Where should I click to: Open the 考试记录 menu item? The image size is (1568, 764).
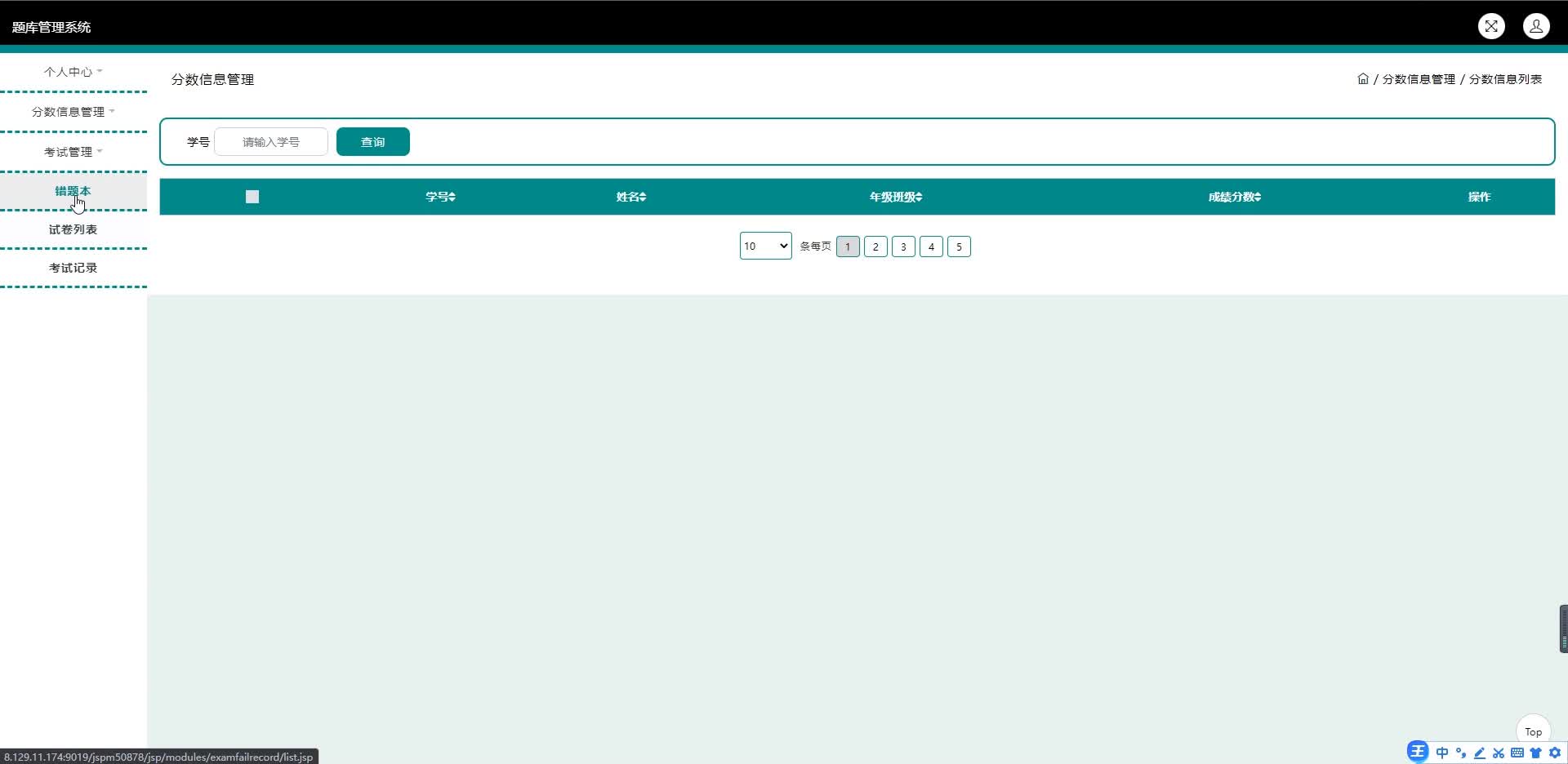tap(73, 268)
